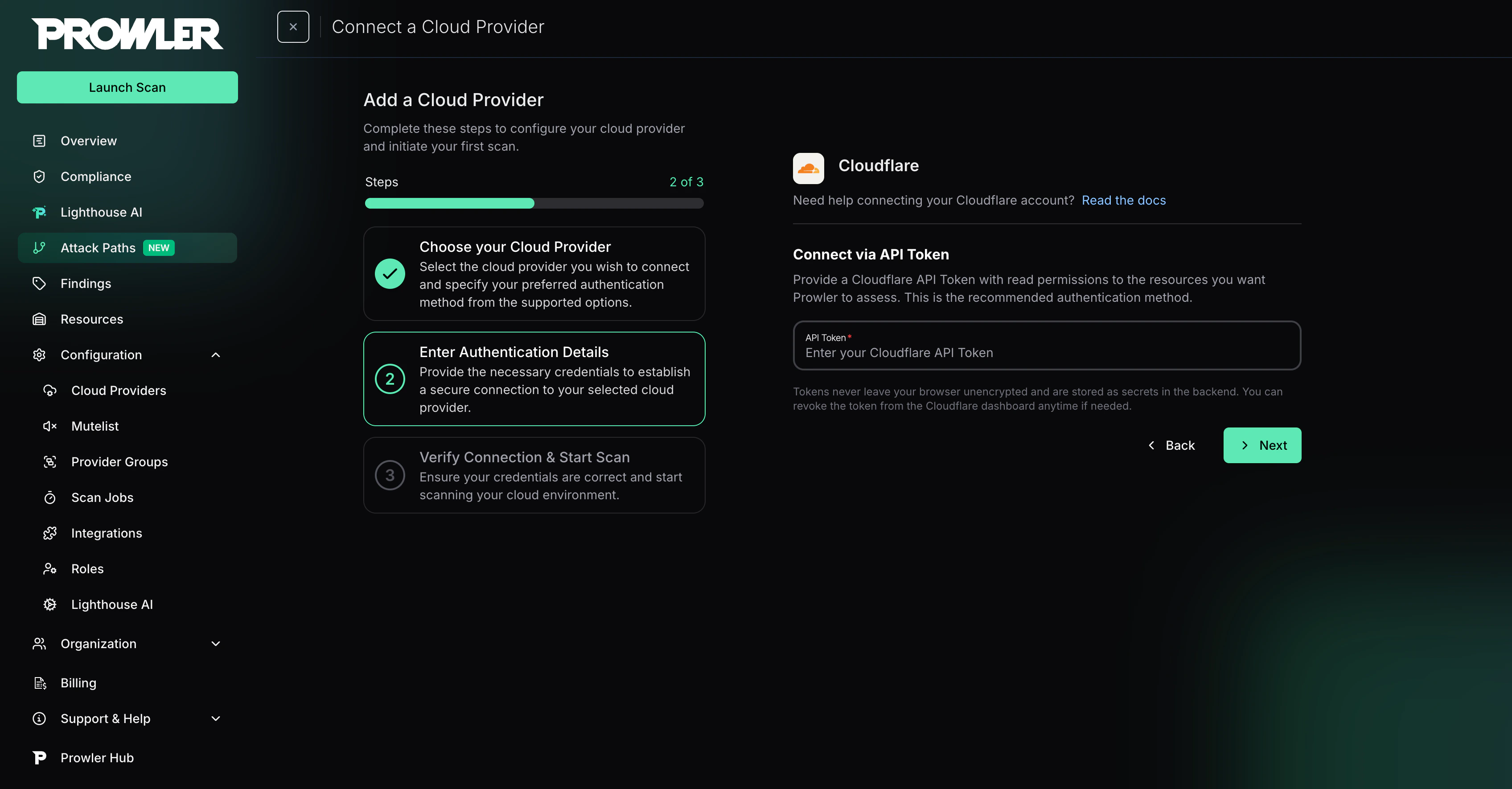Image resolution: width=1512 pixels, height=789 pixels.
Task: Open the Scan Jobs clock icon
Action: (50, 497)
